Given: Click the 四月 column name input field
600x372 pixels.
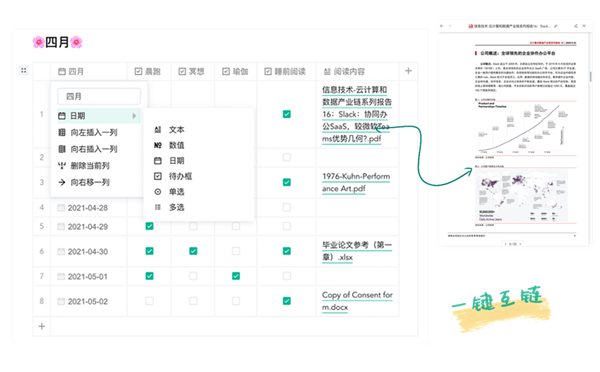Looking at the screenshot, I should [99, 96].
